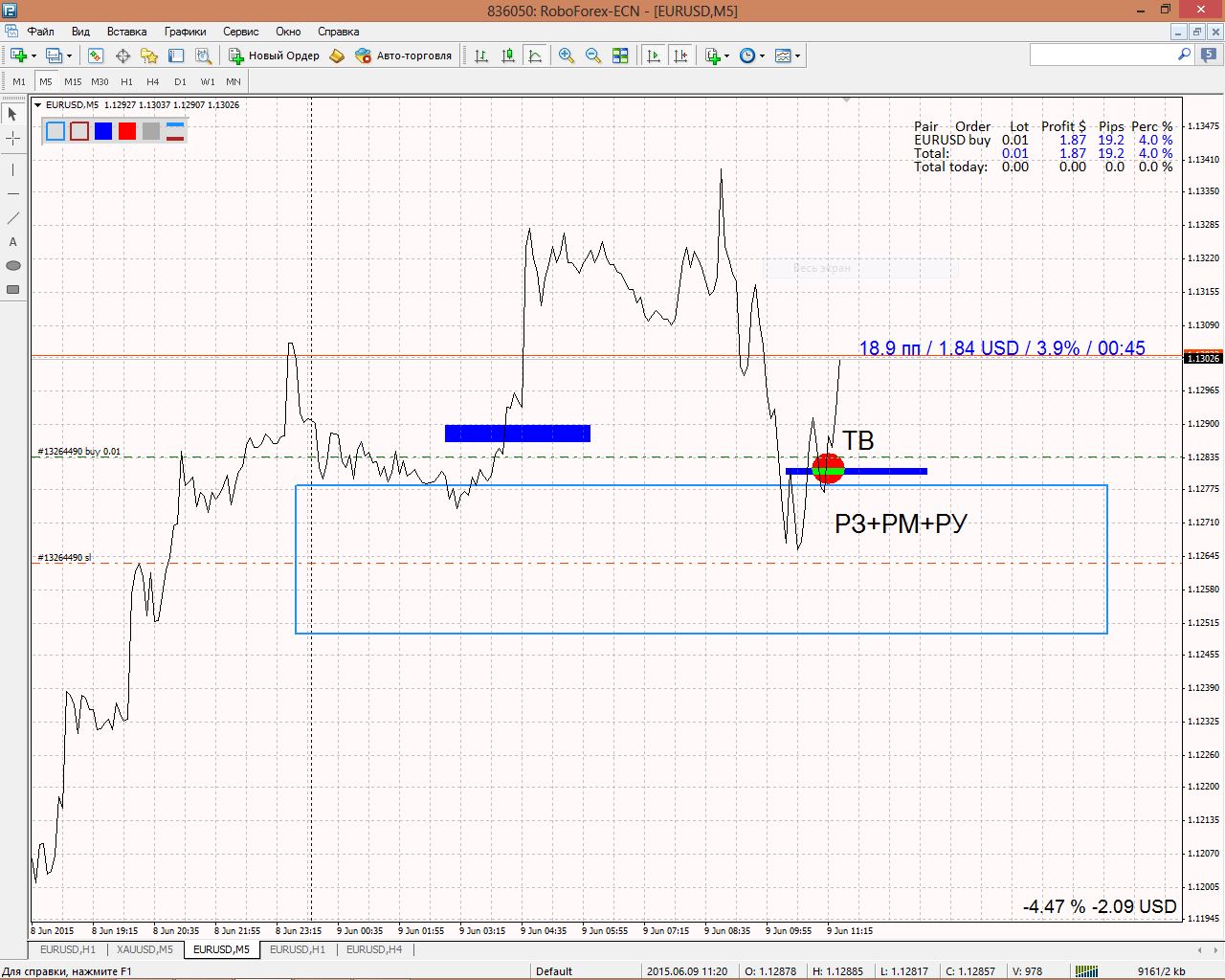Toggle the Авто-торговля auto-trading button
The width and height of the screenshot is (1225, 980).
coord(403,56)
